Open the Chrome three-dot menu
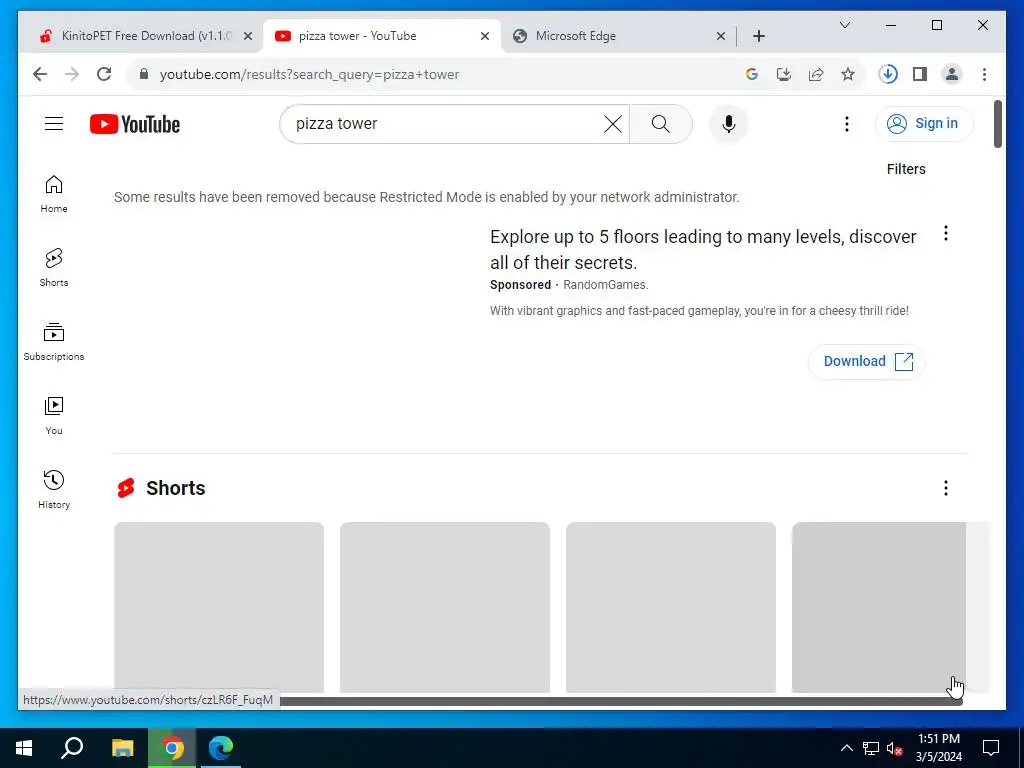The image size is (1024, 768). (984, 74)
